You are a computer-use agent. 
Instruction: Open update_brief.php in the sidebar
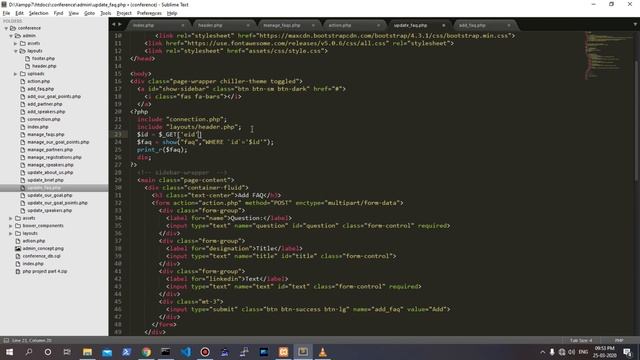[x=45, y=180]
